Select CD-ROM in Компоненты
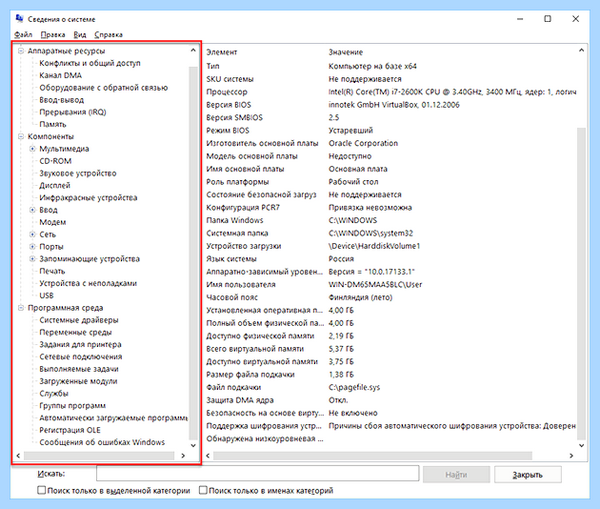This screenshot has height=509, width=600. click(55, 161)
